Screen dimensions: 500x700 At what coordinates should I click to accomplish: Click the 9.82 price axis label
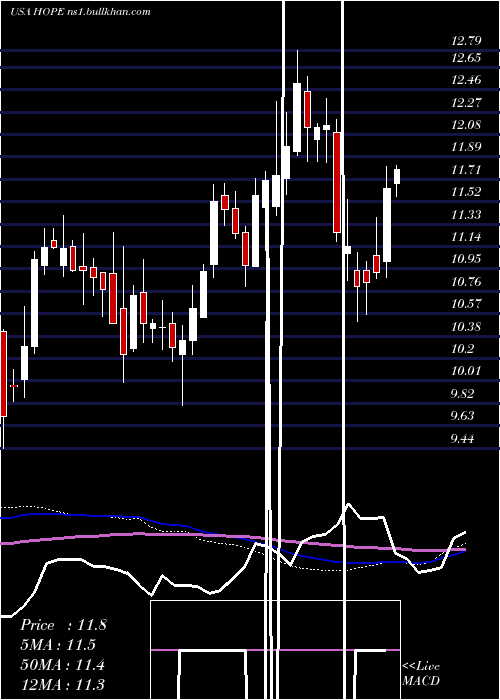(462, 393)
